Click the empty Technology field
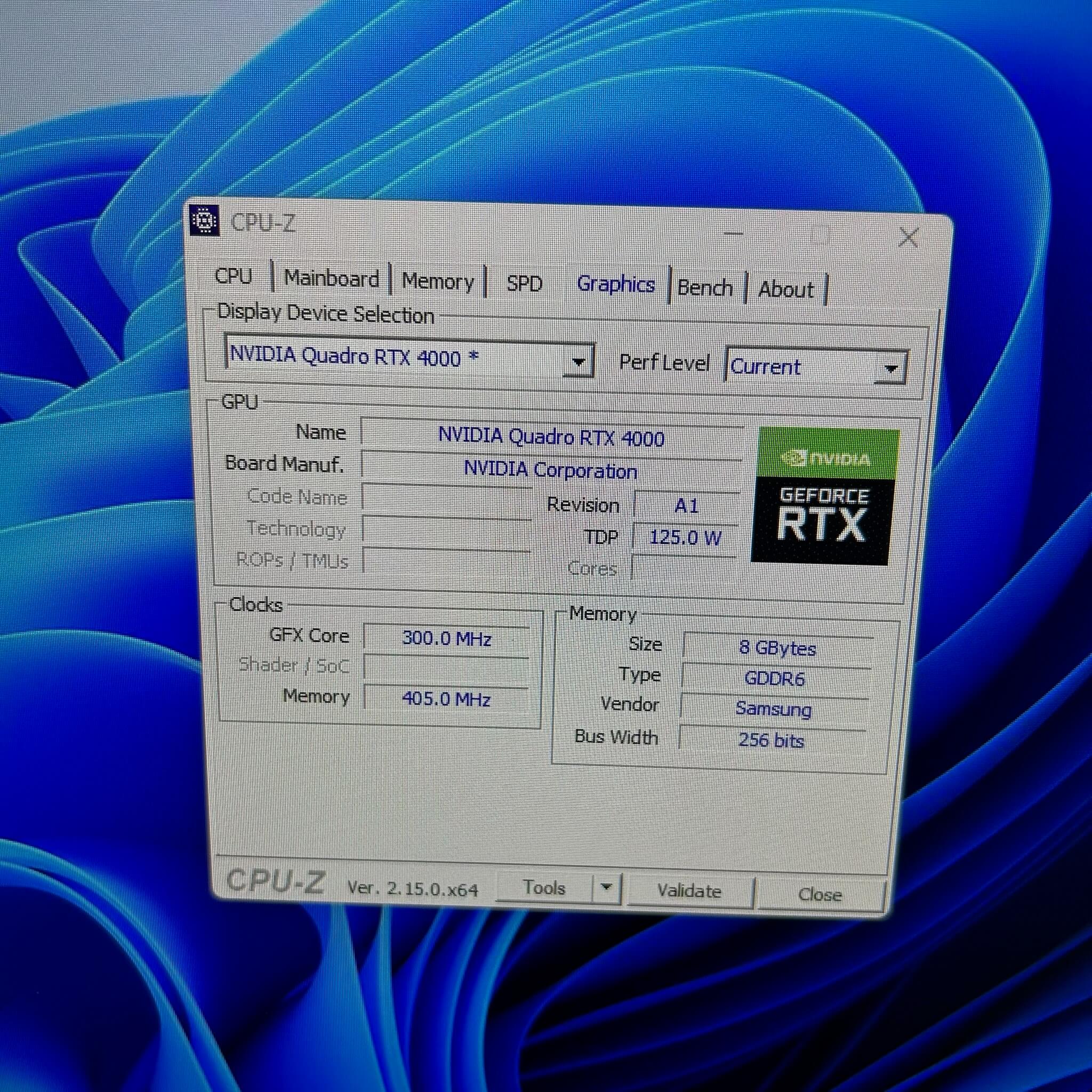 coord(446,530)
